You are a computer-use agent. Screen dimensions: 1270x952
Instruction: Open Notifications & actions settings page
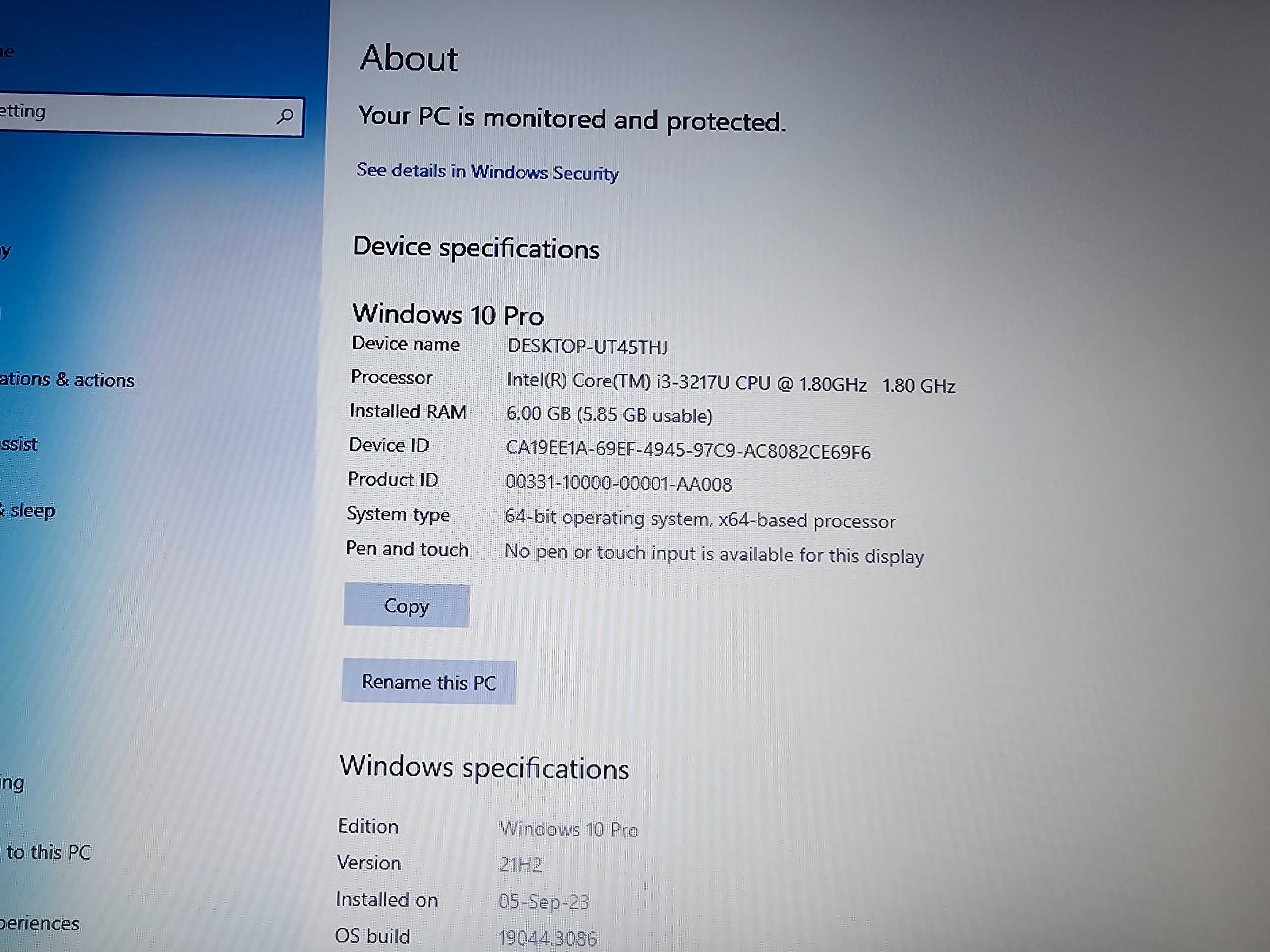67,379
